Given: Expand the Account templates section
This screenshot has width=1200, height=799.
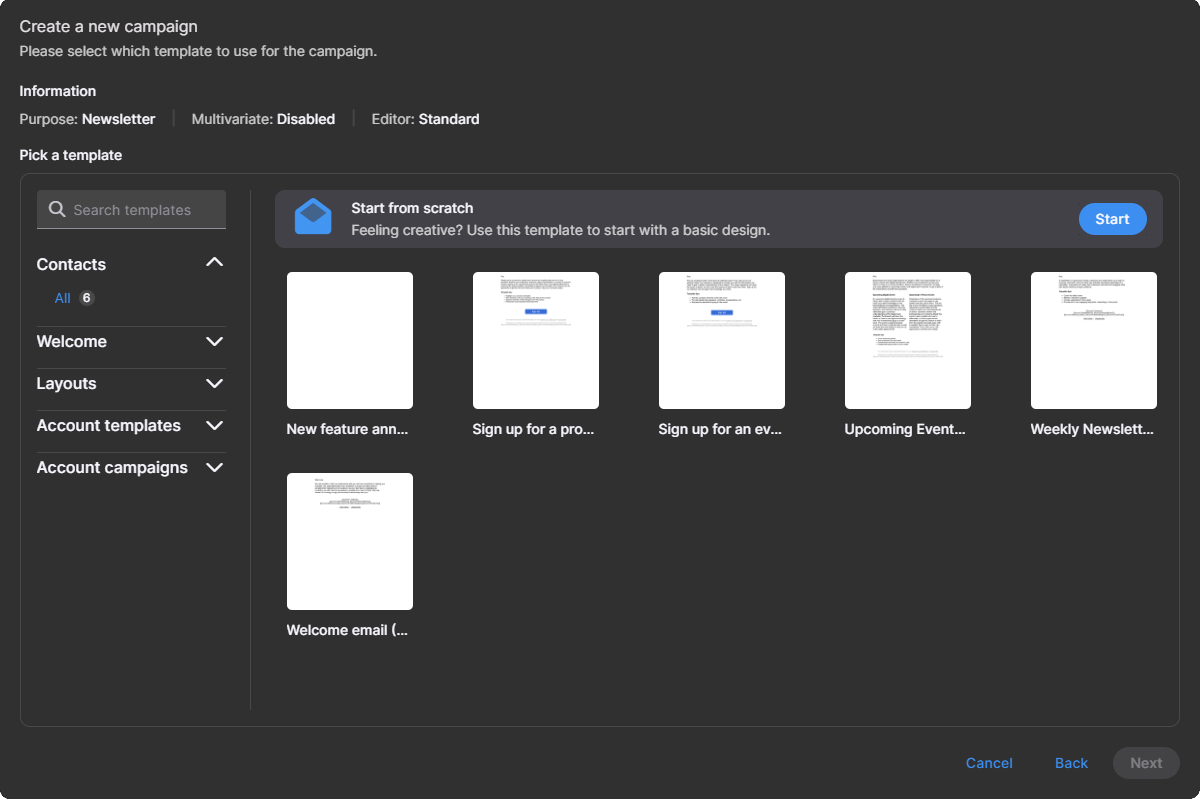Looking at the screenshot, I should click(x=214, y=425).
